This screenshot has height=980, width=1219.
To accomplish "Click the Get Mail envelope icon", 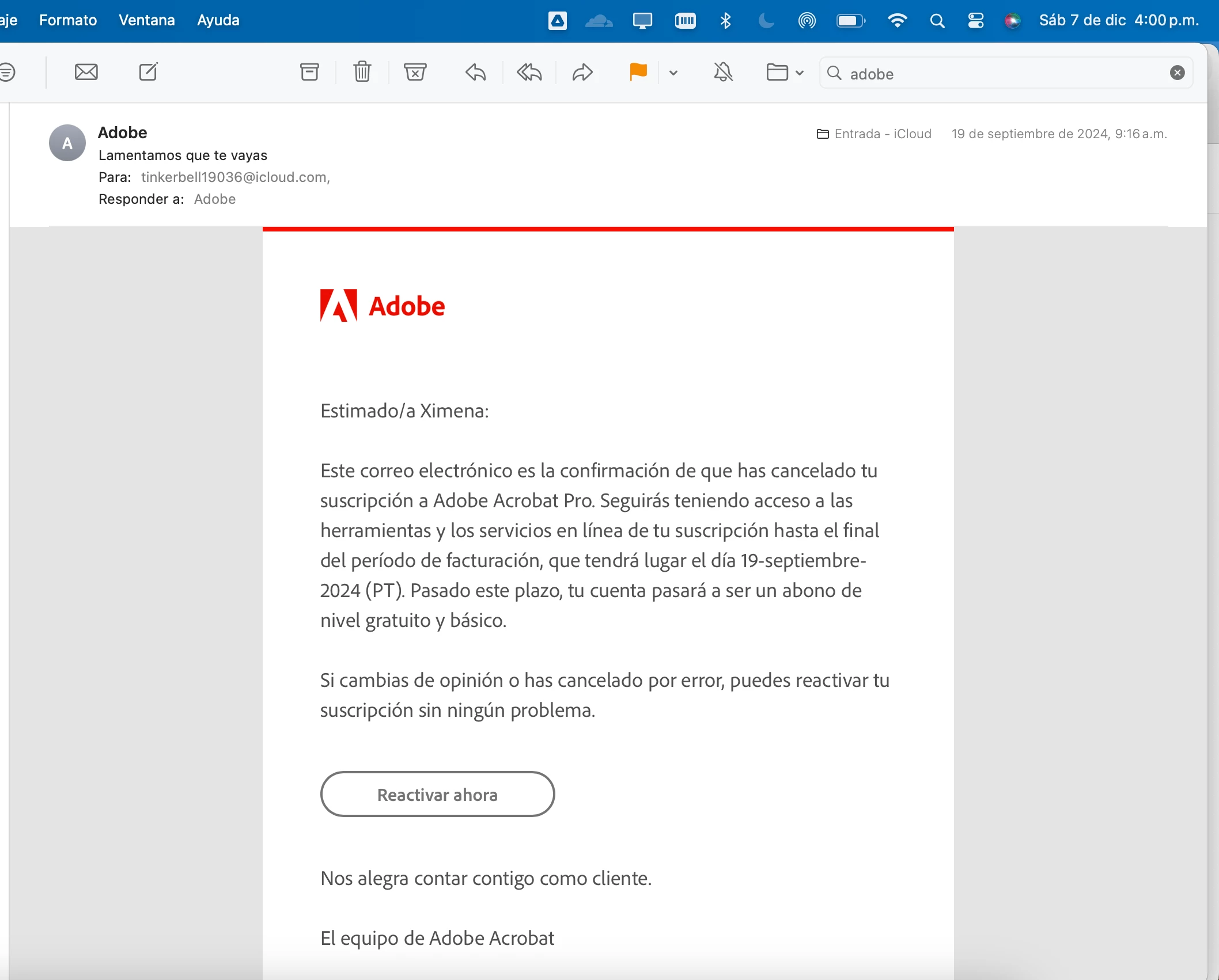I will 86,72.
